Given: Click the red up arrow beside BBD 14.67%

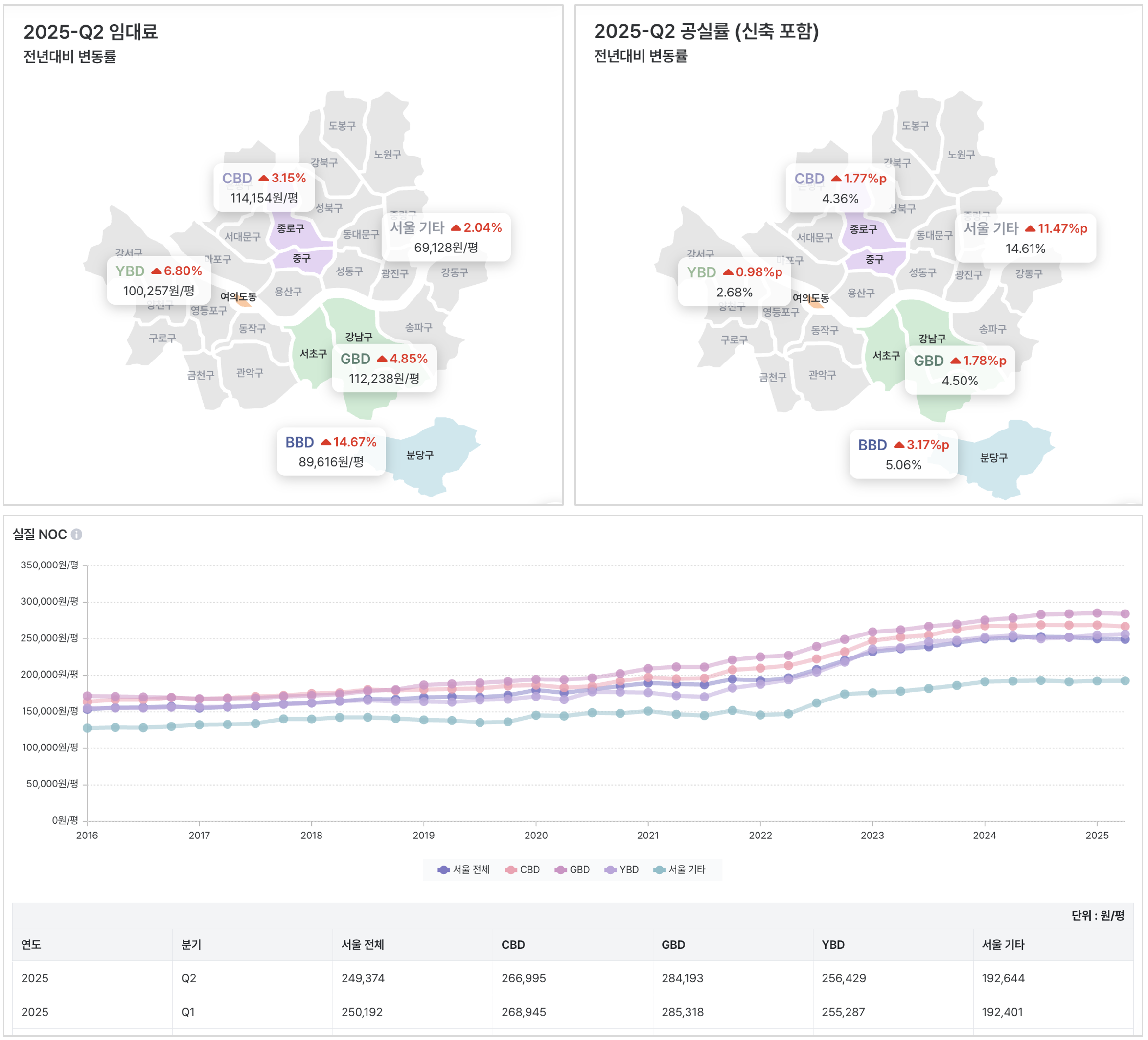Looking at the screenshot, I should [x=326, y=442].
